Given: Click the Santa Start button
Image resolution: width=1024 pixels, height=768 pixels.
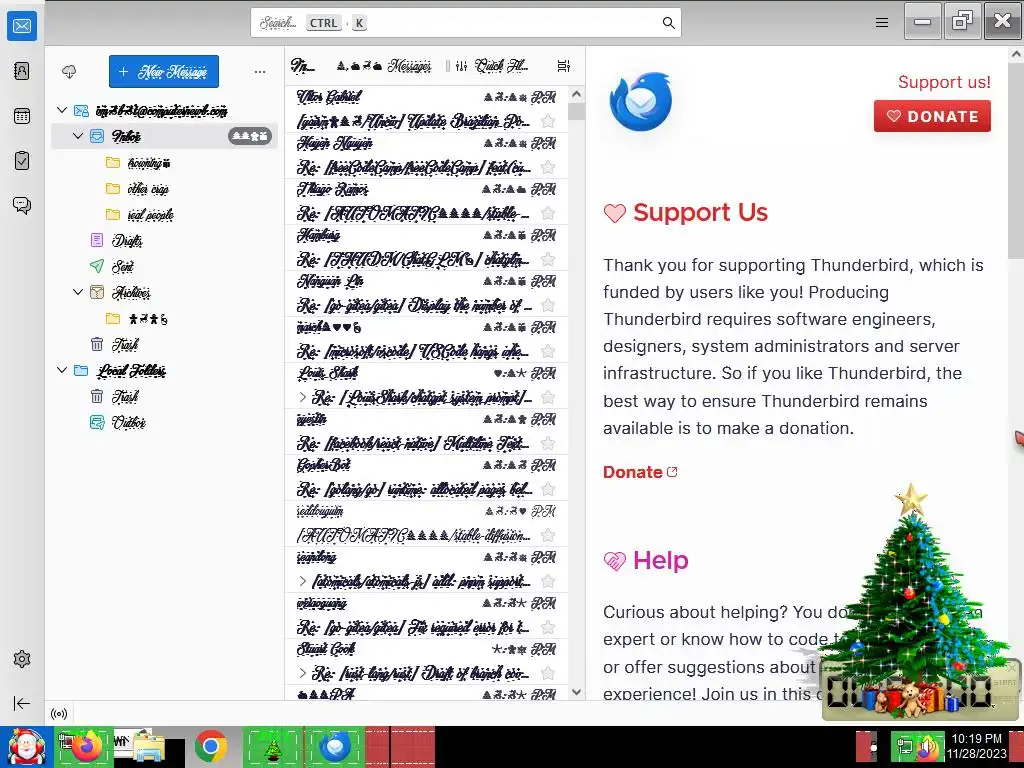Looking at the screenshot, I should click(26, 747).
